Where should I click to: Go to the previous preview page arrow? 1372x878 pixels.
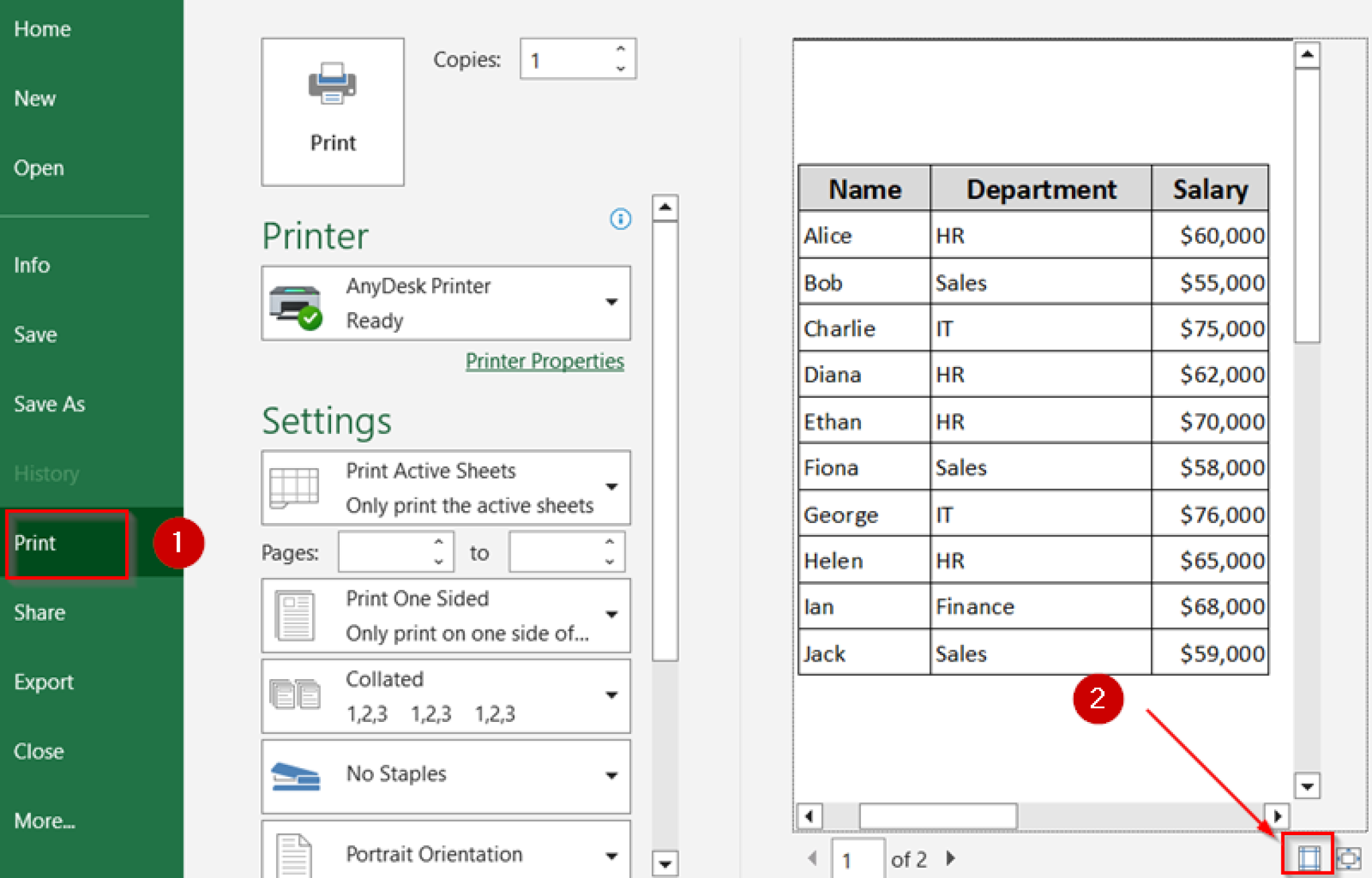pyautogui.click(x=813, y=858)
